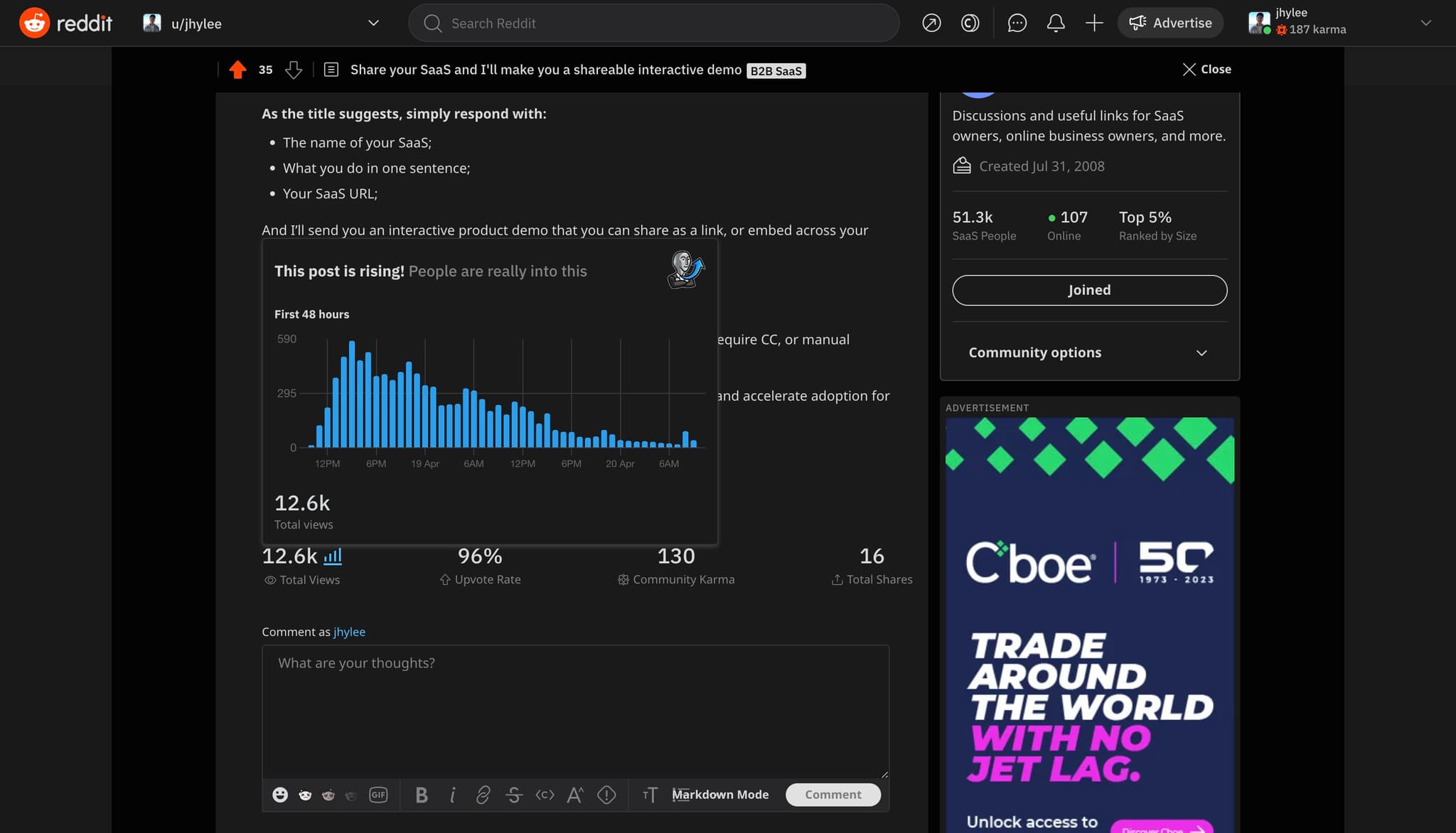This screenshot has width=1456, height=833.
Task: Open the notifications bell
Action: click(1056, 23)
